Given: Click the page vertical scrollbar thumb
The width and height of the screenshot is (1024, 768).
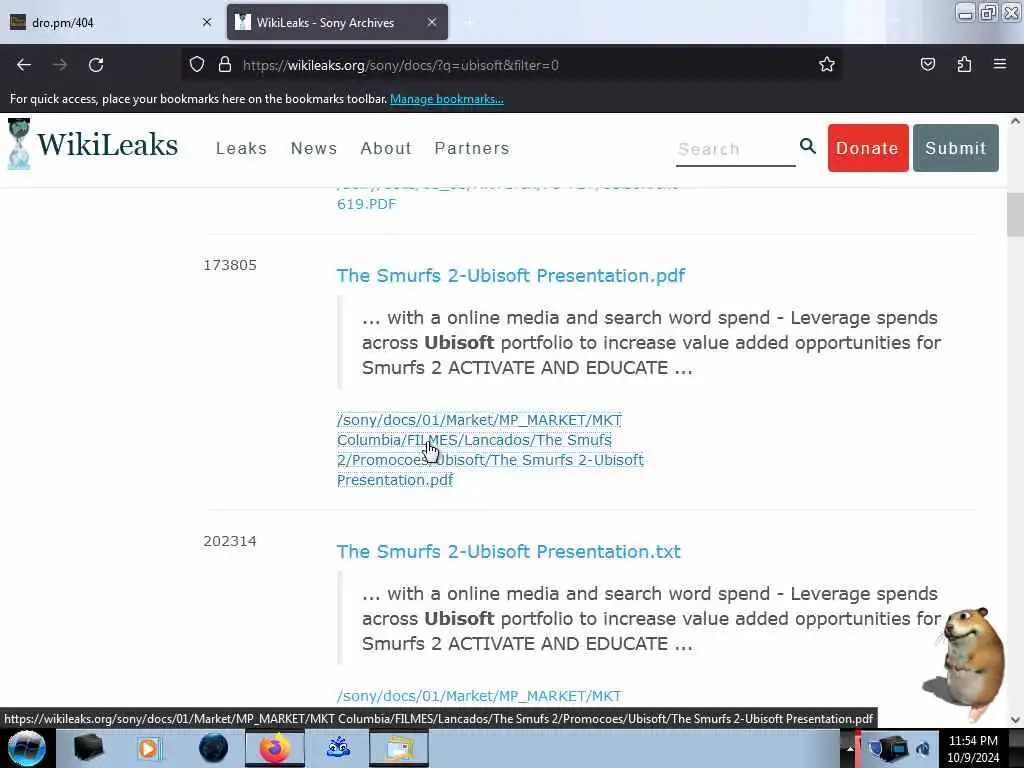Looking at the screenshot, I should point(1015,215).
